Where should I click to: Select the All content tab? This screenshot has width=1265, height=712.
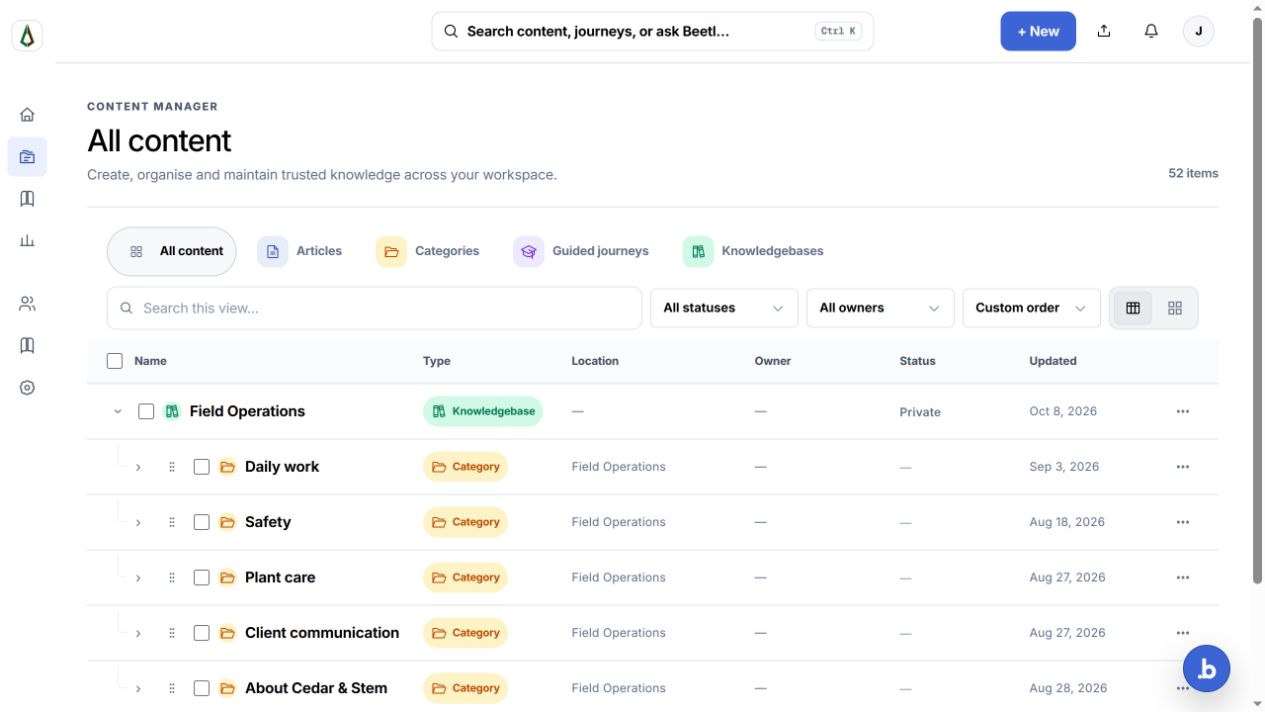coord(172,251)
